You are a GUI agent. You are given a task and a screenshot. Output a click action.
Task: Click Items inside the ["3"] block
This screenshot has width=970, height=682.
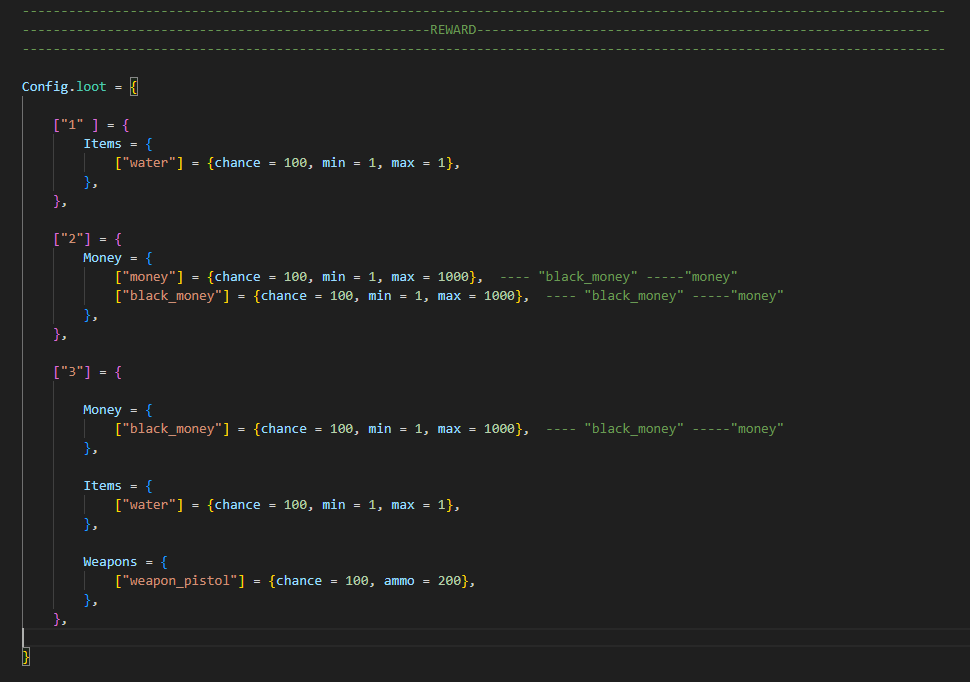point(103,486)
